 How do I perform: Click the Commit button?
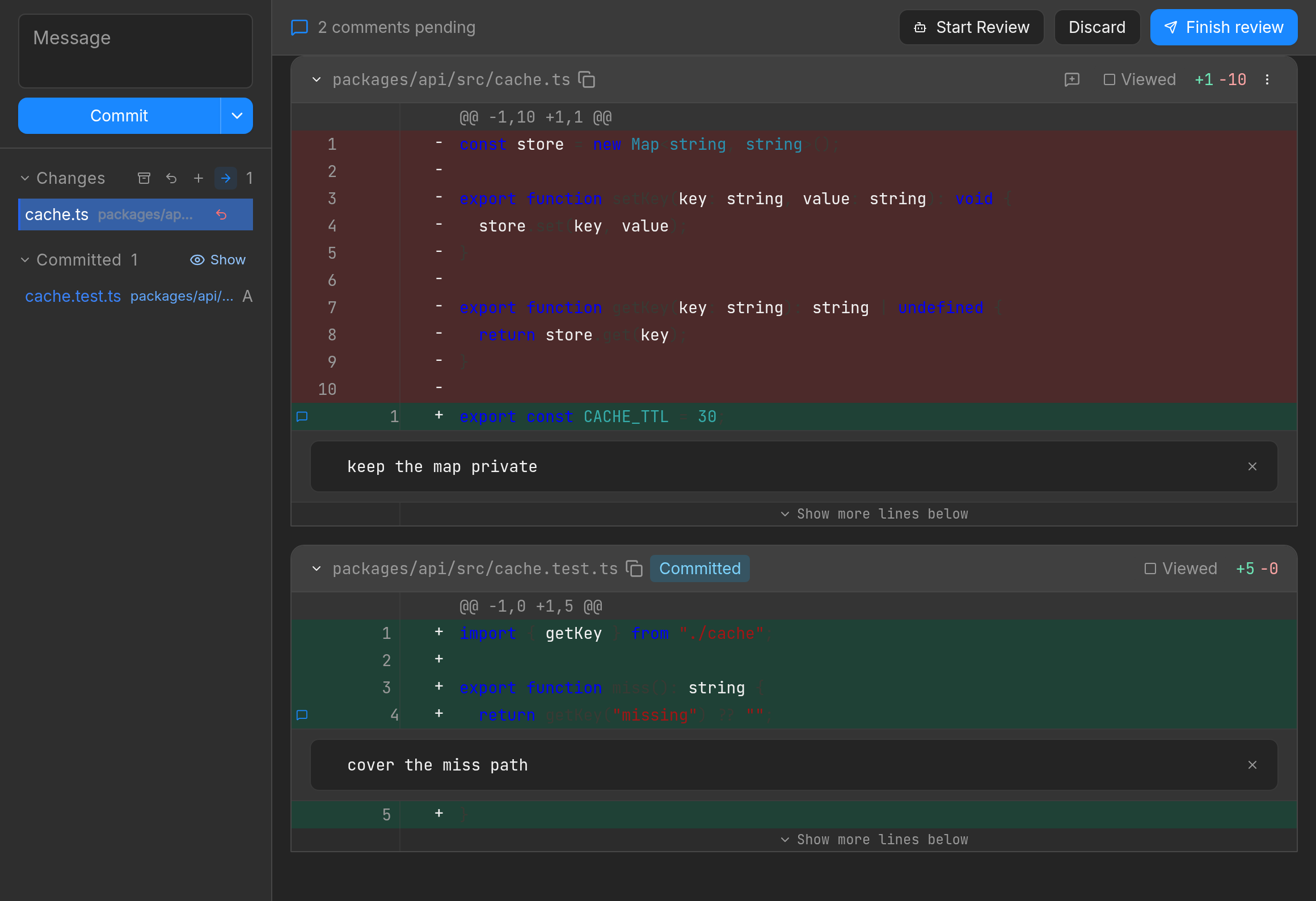click(119, 116)
